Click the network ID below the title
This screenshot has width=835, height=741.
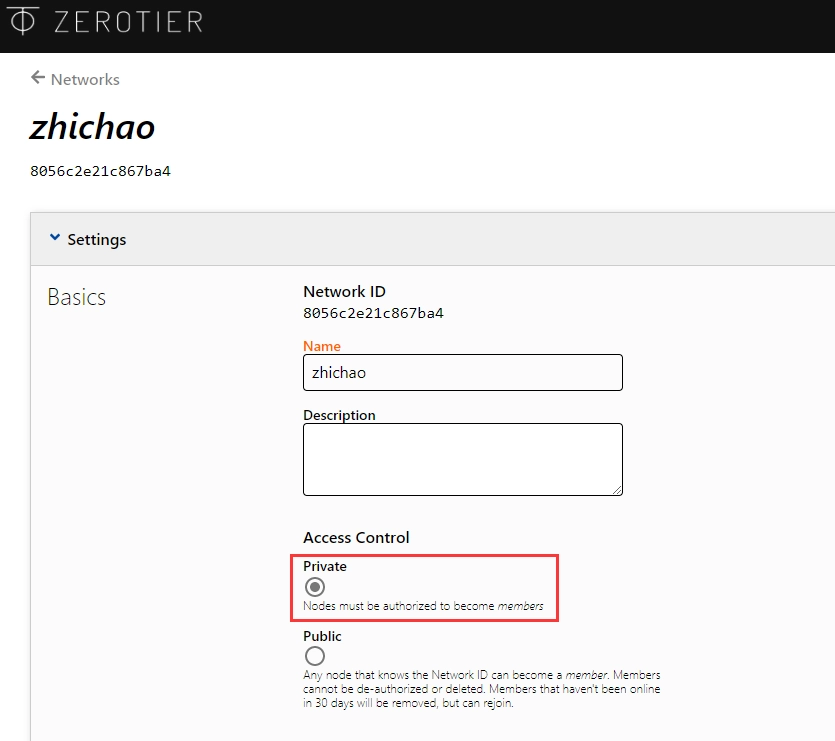coord(100,171)
